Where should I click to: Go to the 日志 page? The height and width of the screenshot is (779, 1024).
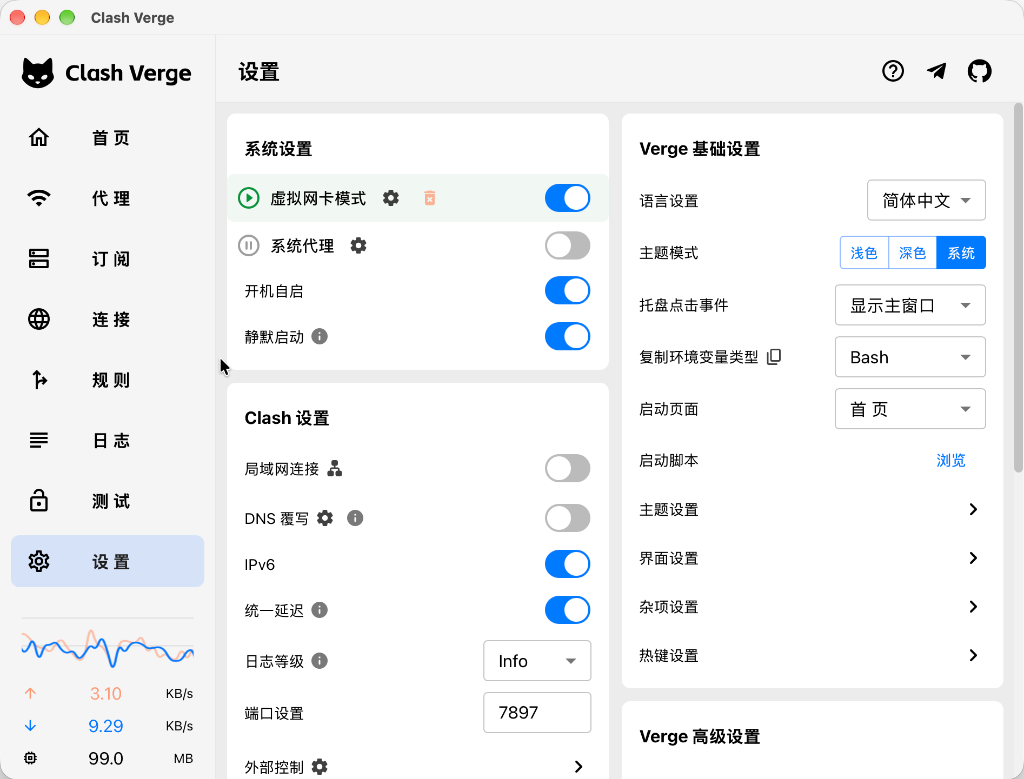pos(107,440)
